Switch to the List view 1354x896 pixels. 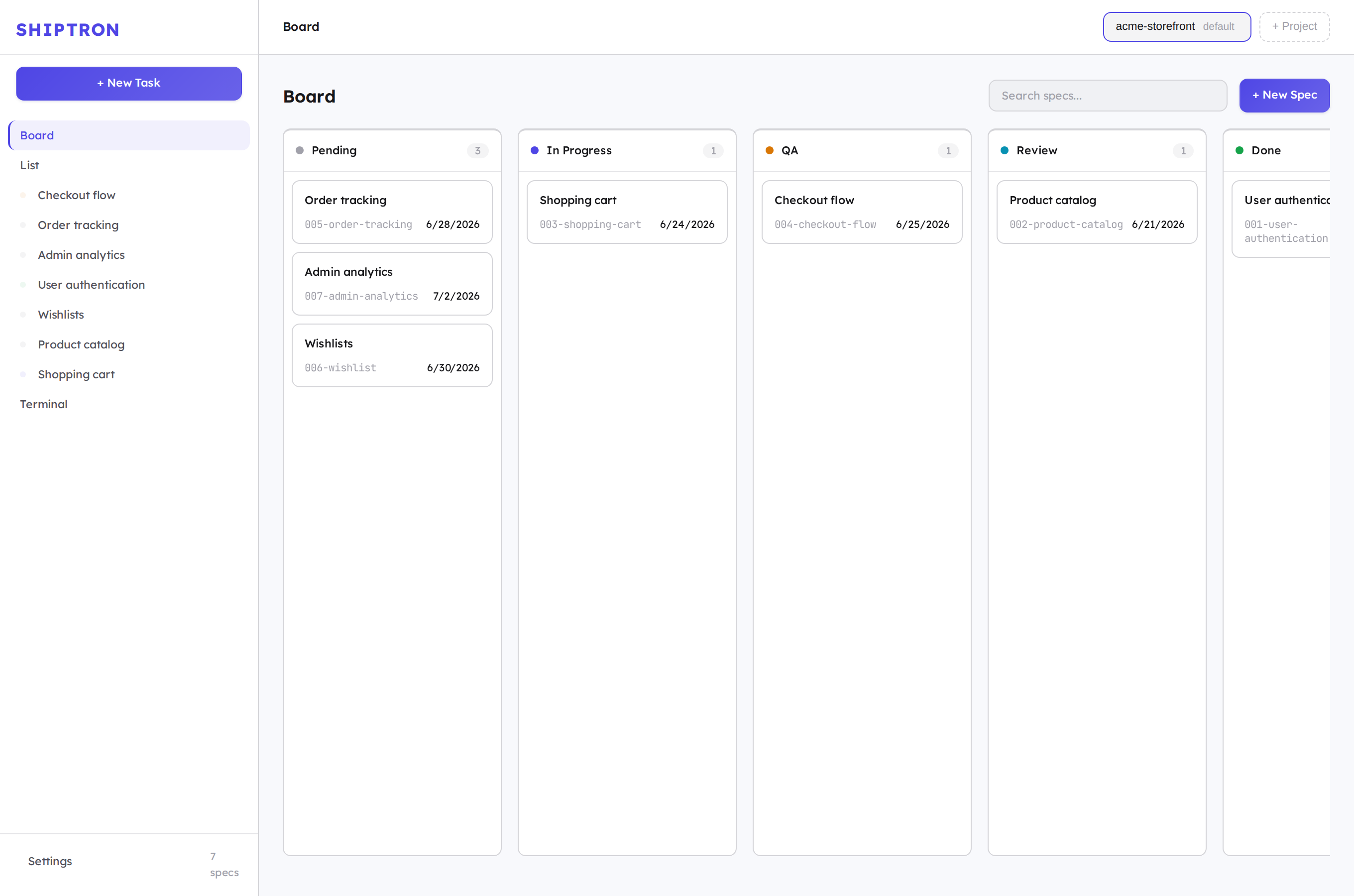(x=129, y=165)
